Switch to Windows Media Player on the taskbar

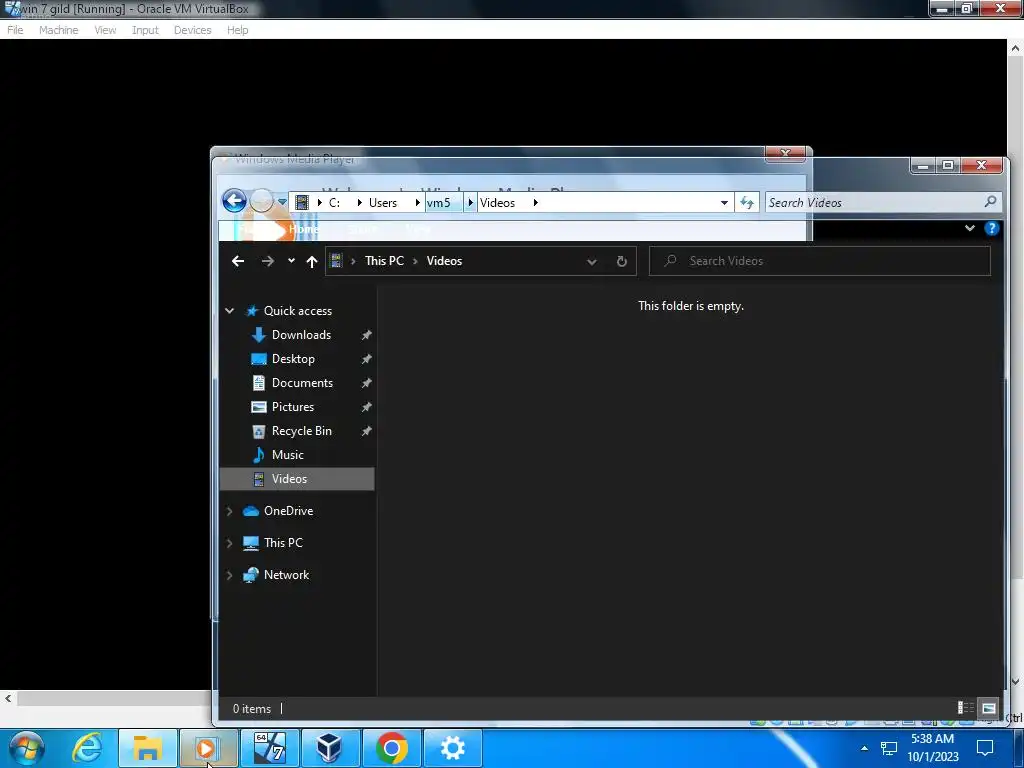207,748
